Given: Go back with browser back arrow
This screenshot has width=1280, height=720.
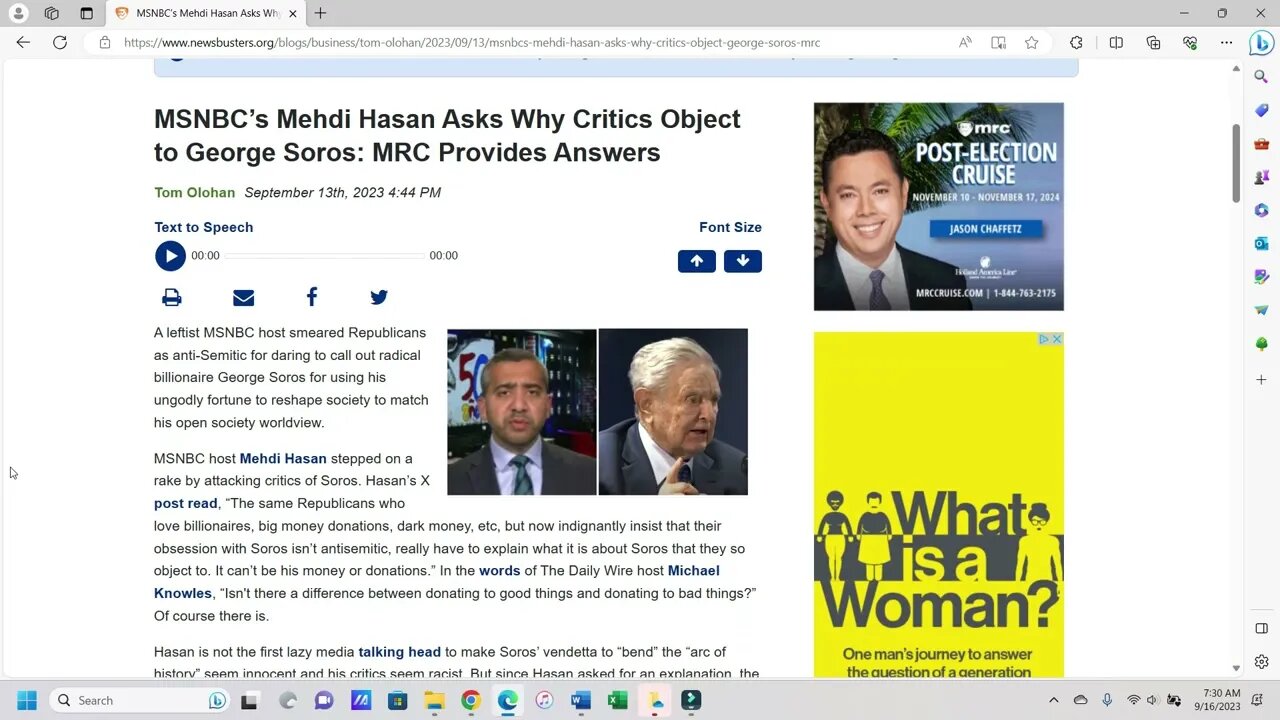Looking at the screenshot, I should (x=23, y=42).
